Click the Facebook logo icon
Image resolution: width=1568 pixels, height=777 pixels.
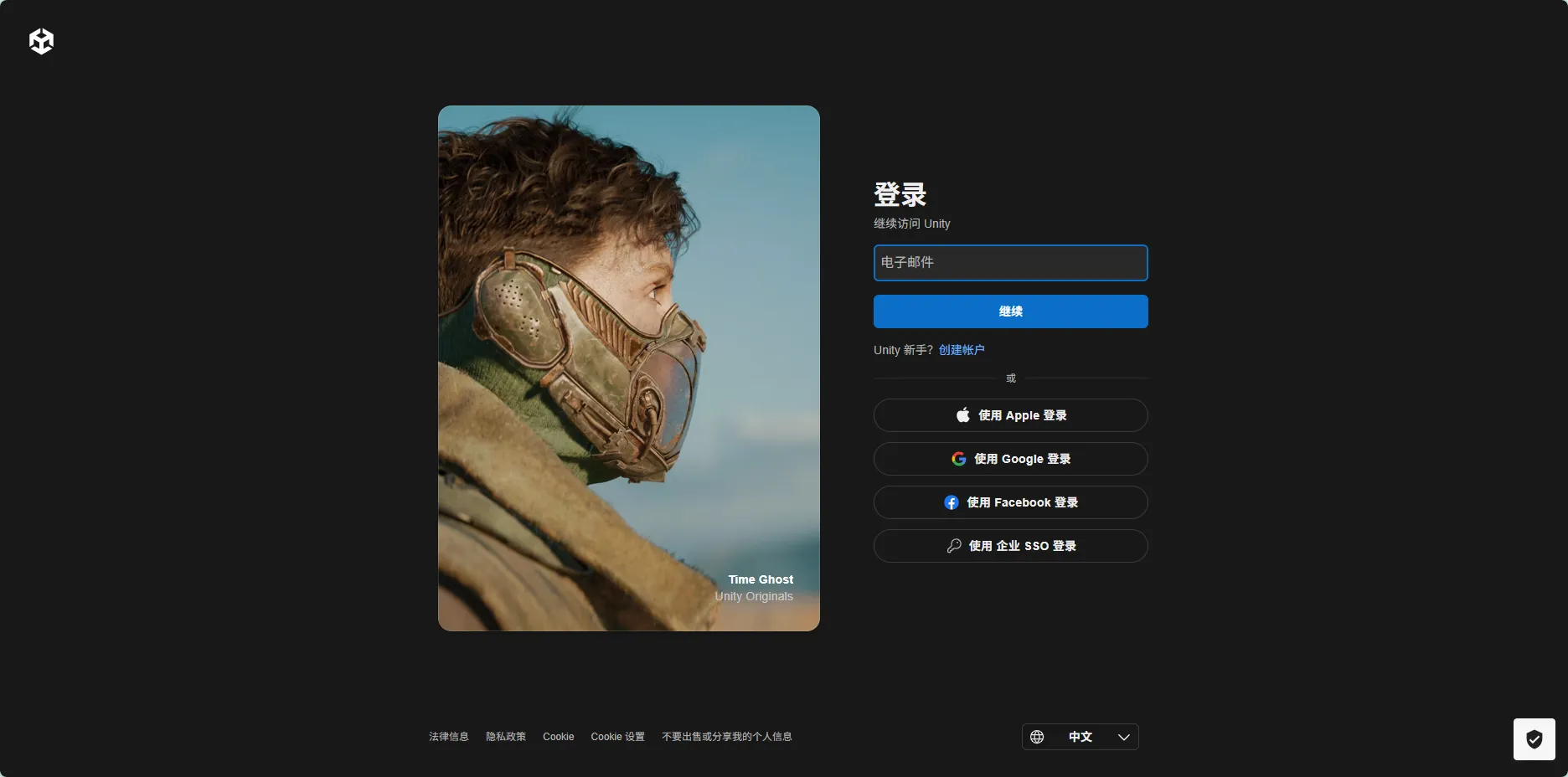[x=952, y=502]
